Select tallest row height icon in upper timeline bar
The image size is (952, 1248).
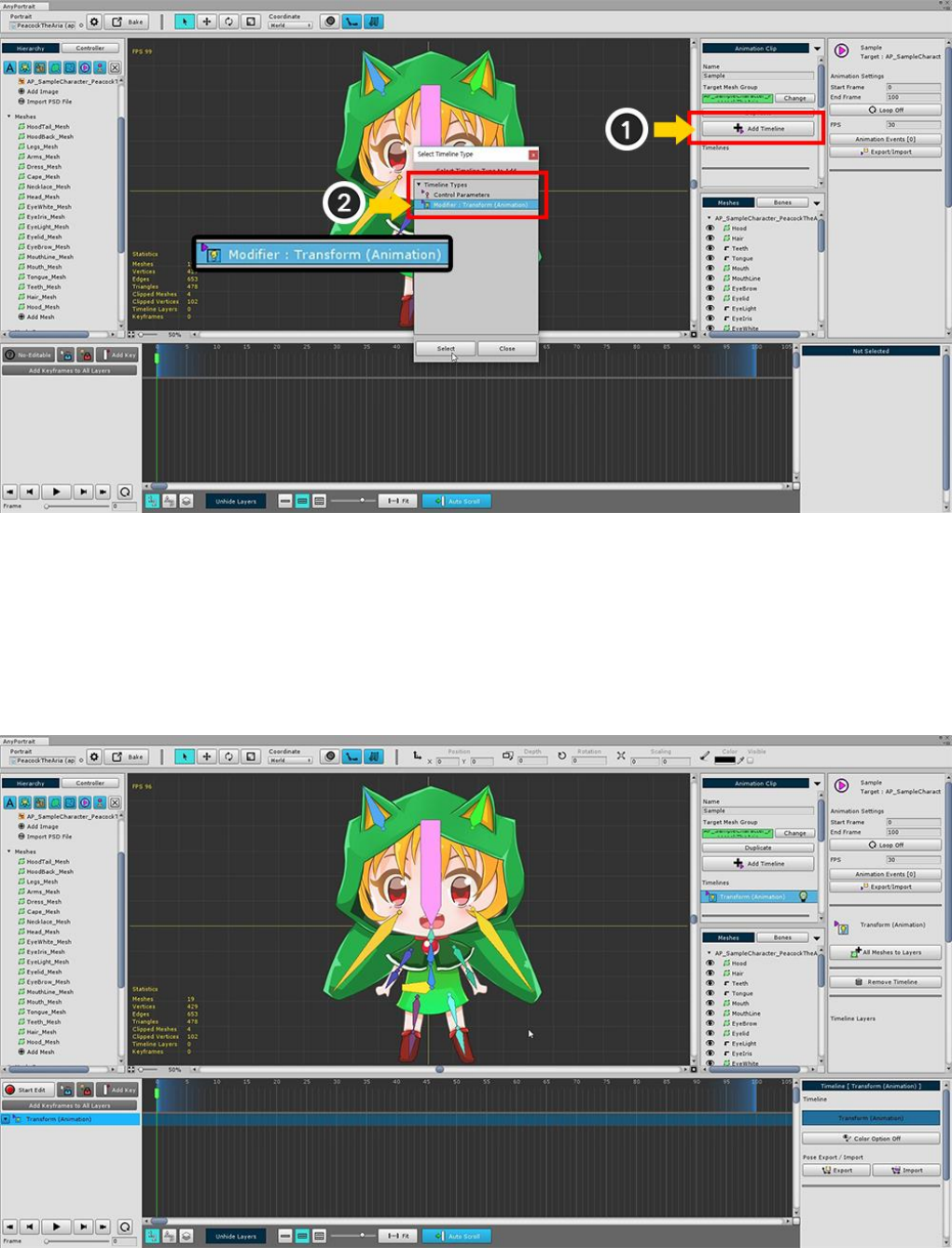(x=319, y=501)
